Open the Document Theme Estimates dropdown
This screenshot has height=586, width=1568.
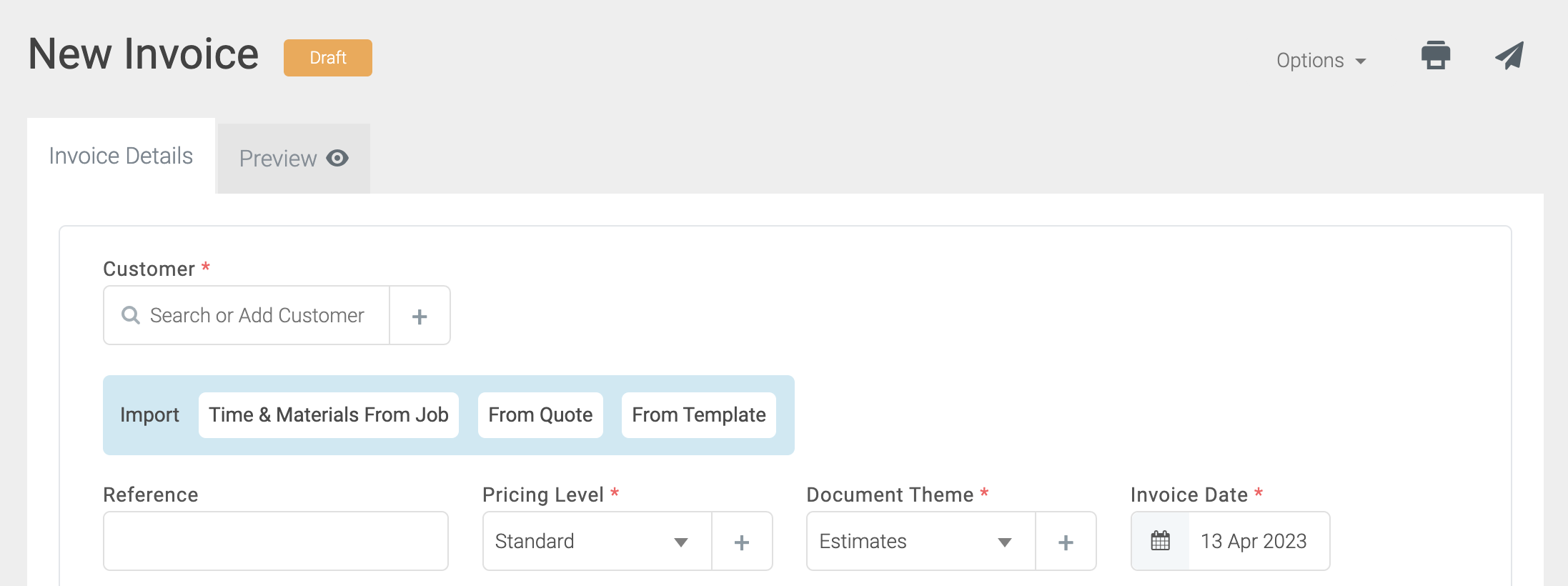click(x=921, y=541)
